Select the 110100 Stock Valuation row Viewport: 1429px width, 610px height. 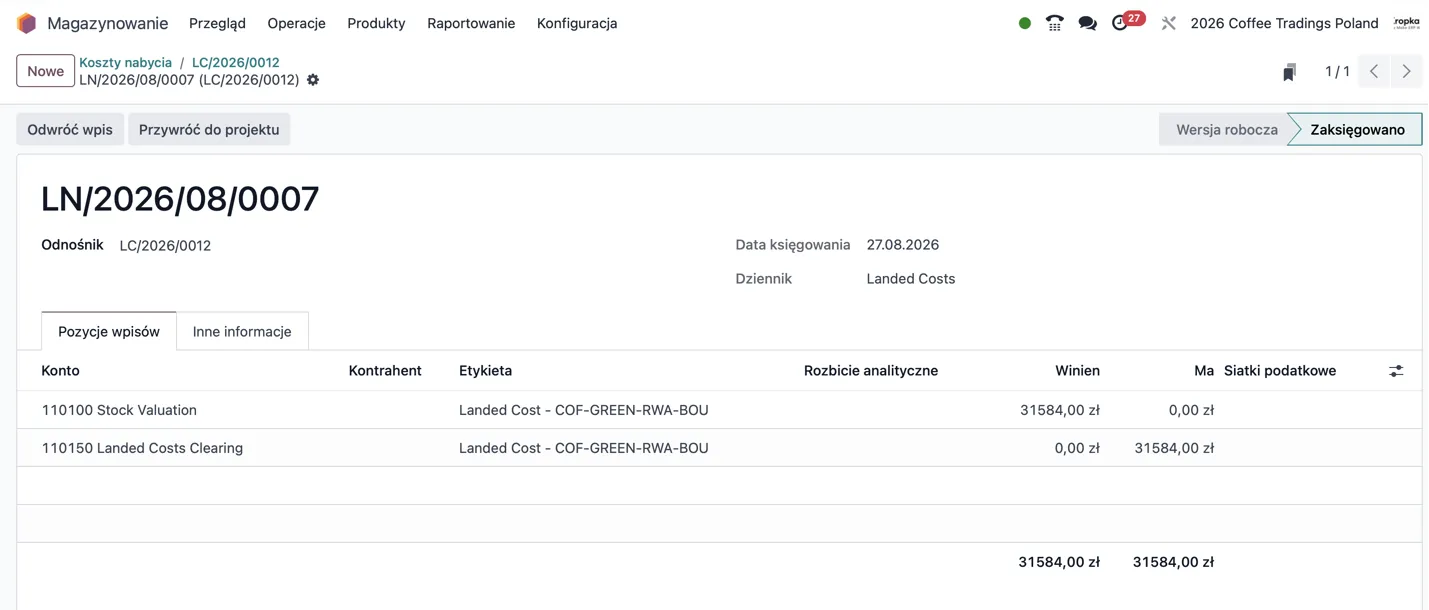tap(719, 410)
